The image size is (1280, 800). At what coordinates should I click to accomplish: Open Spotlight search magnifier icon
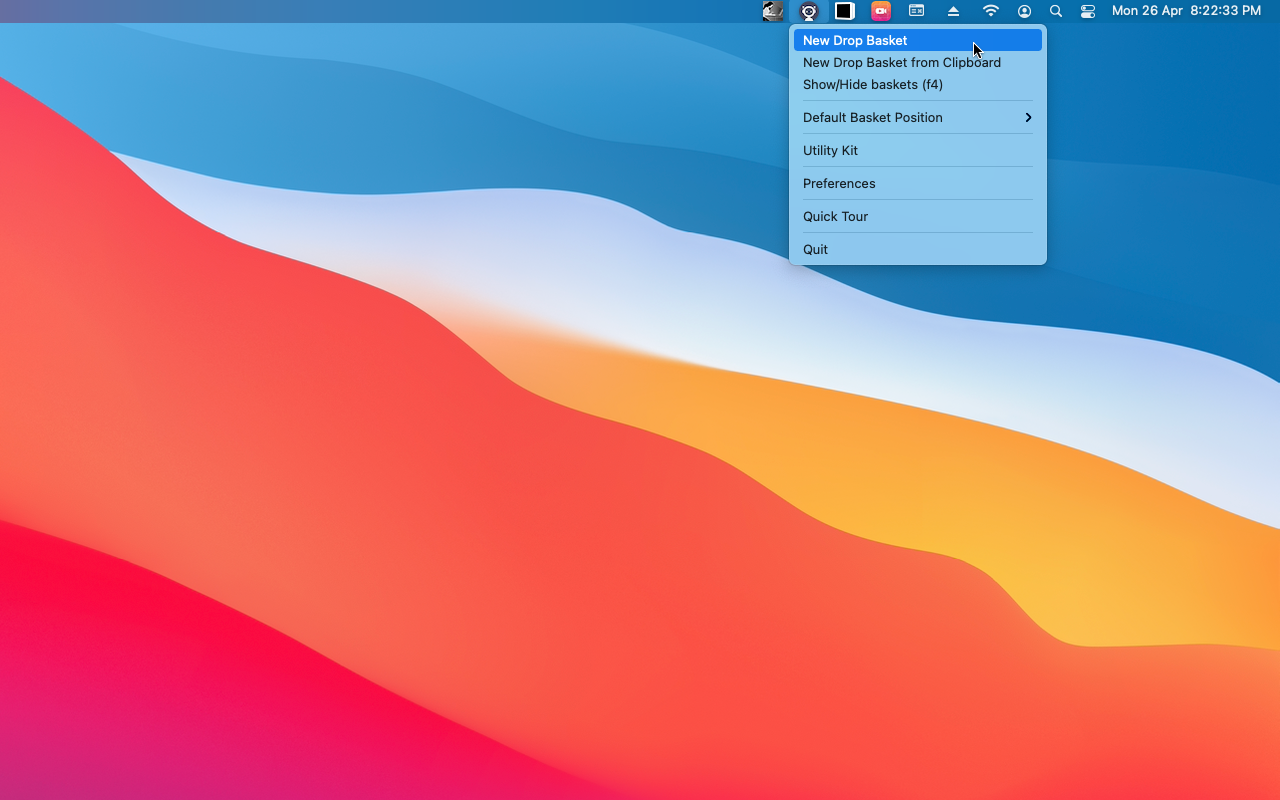point(1056,11)
